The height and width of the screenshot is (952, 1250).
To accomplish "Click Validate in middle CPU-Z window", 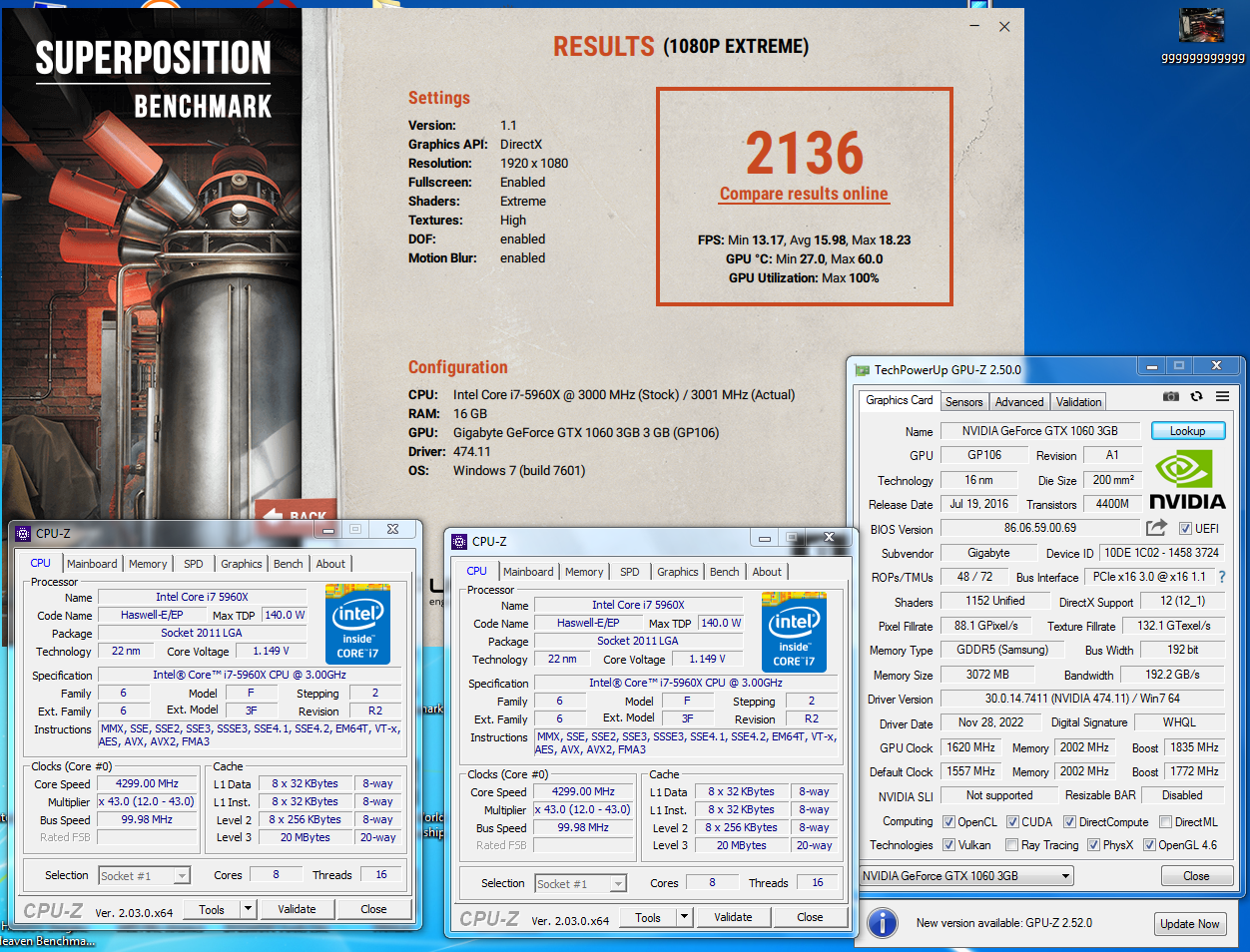I will pos(733,917).
